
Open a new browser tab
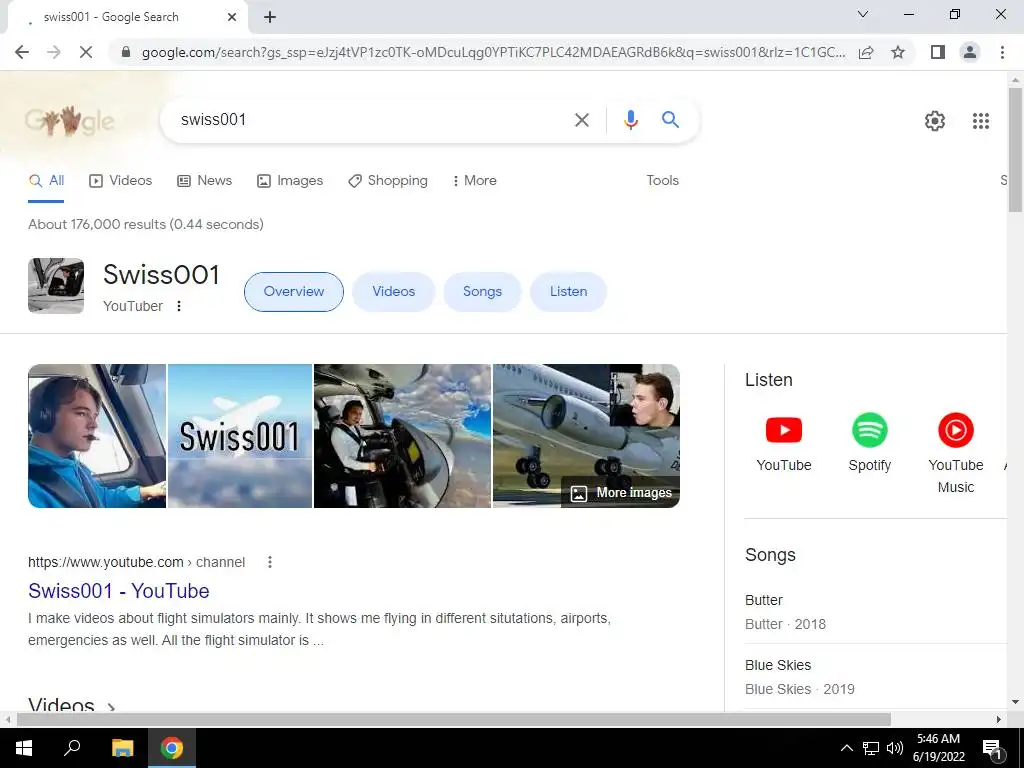(270, 17)
